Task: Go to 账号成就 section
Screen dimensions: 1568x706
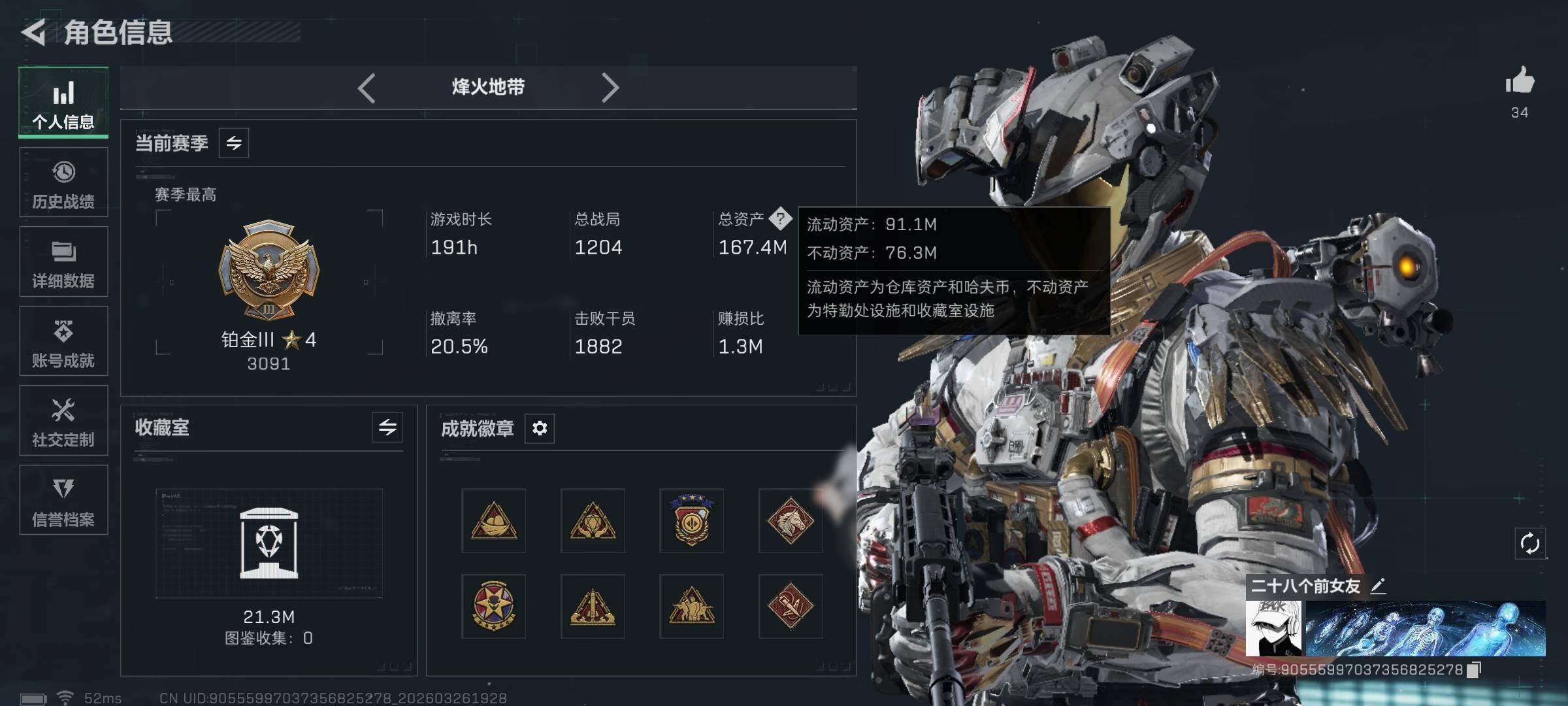Action: point(63,341)
